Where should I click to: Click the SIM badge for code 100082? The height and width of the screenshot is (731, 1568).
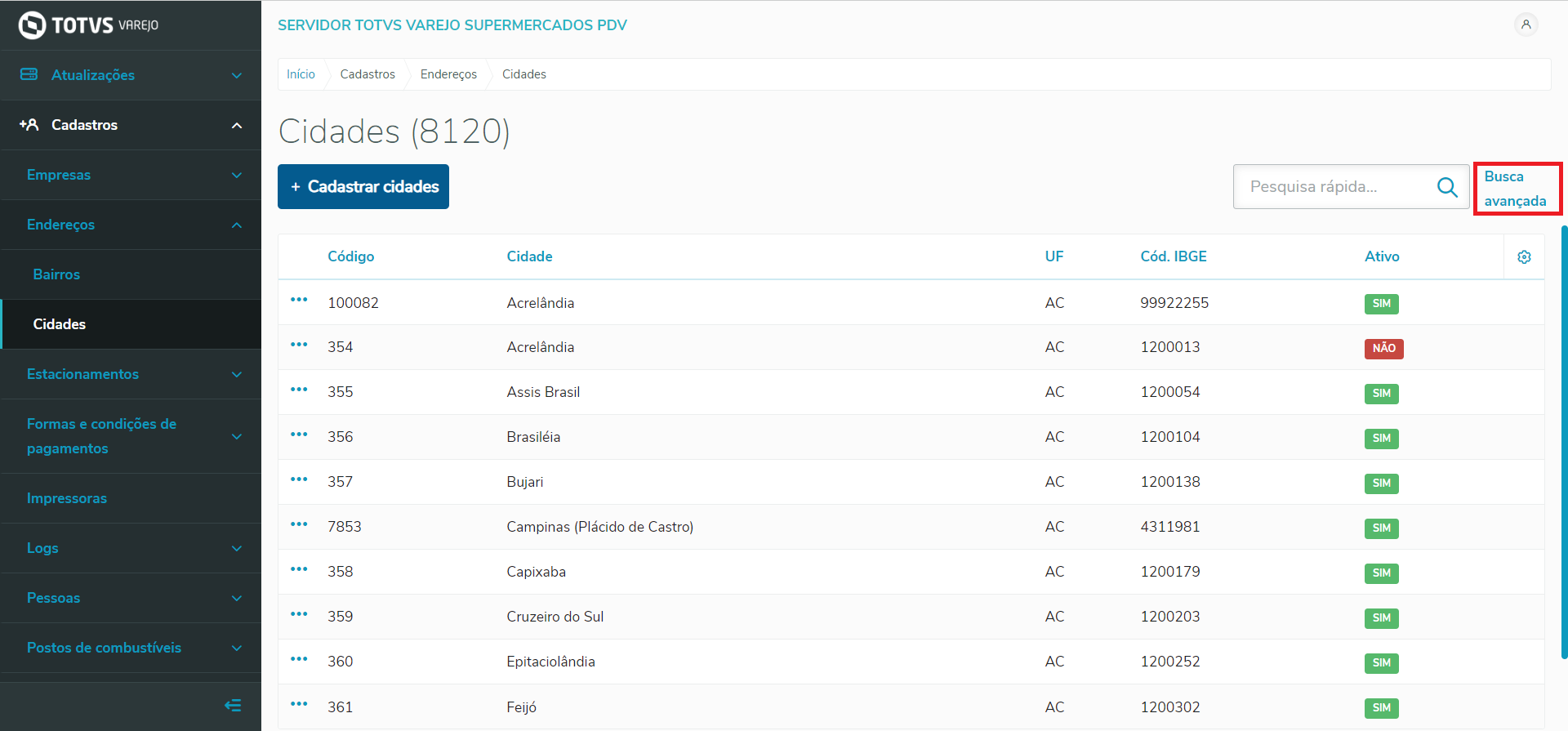click(x=1381, y=304)
